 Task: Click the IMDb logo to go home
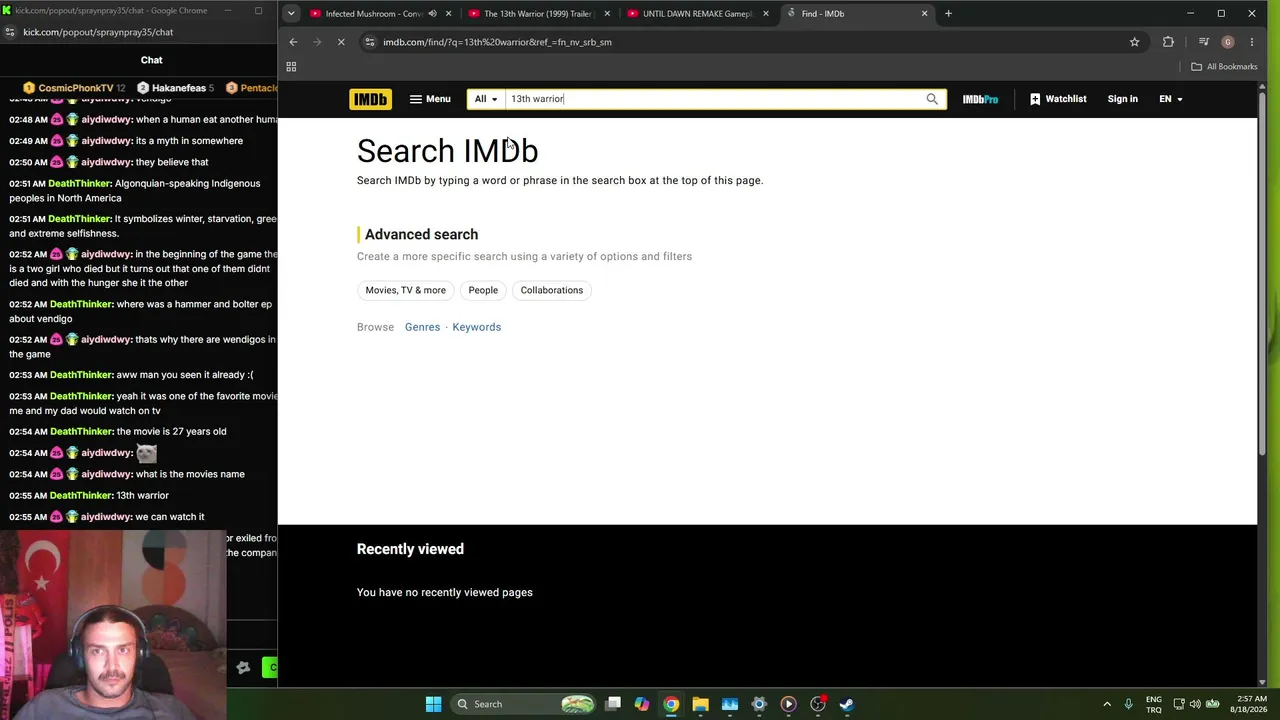pyautogui.click(x=370, y=99)
